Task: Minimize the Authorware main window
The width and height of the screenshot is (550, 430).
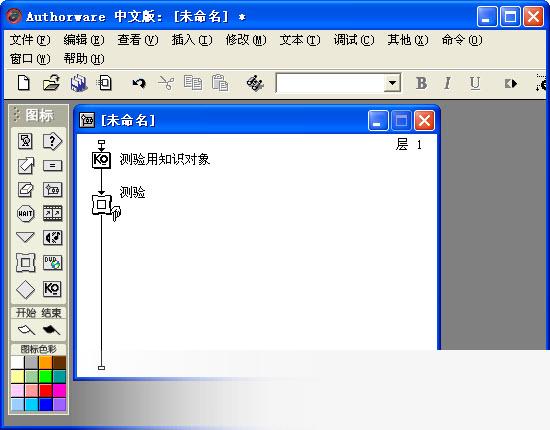Action: point(487,16)
